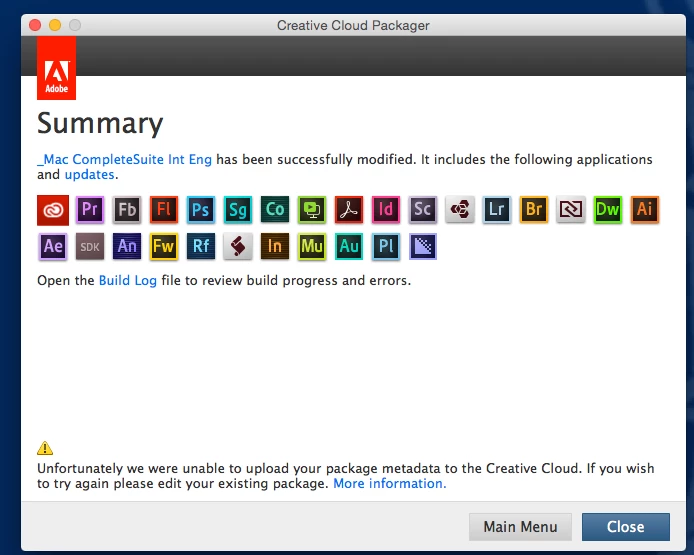Click the Creative Cloud app icon
Screen dimensions: 694x555
click(x=53, y=210)
